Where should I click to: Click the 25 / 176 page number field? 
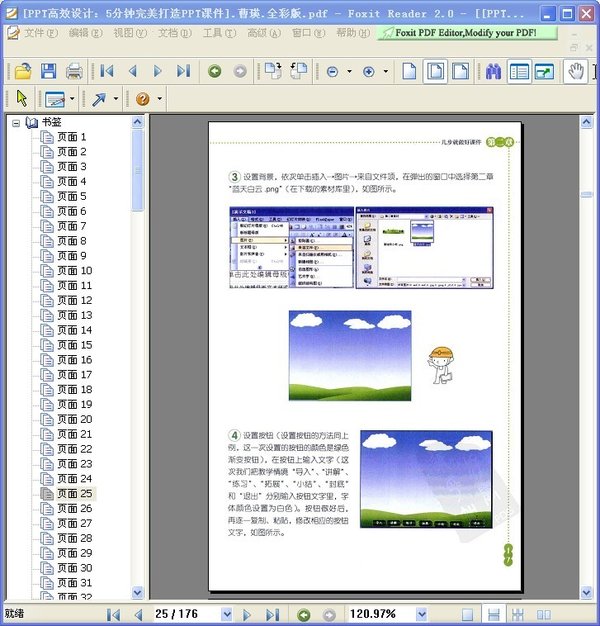pos(187,614)
